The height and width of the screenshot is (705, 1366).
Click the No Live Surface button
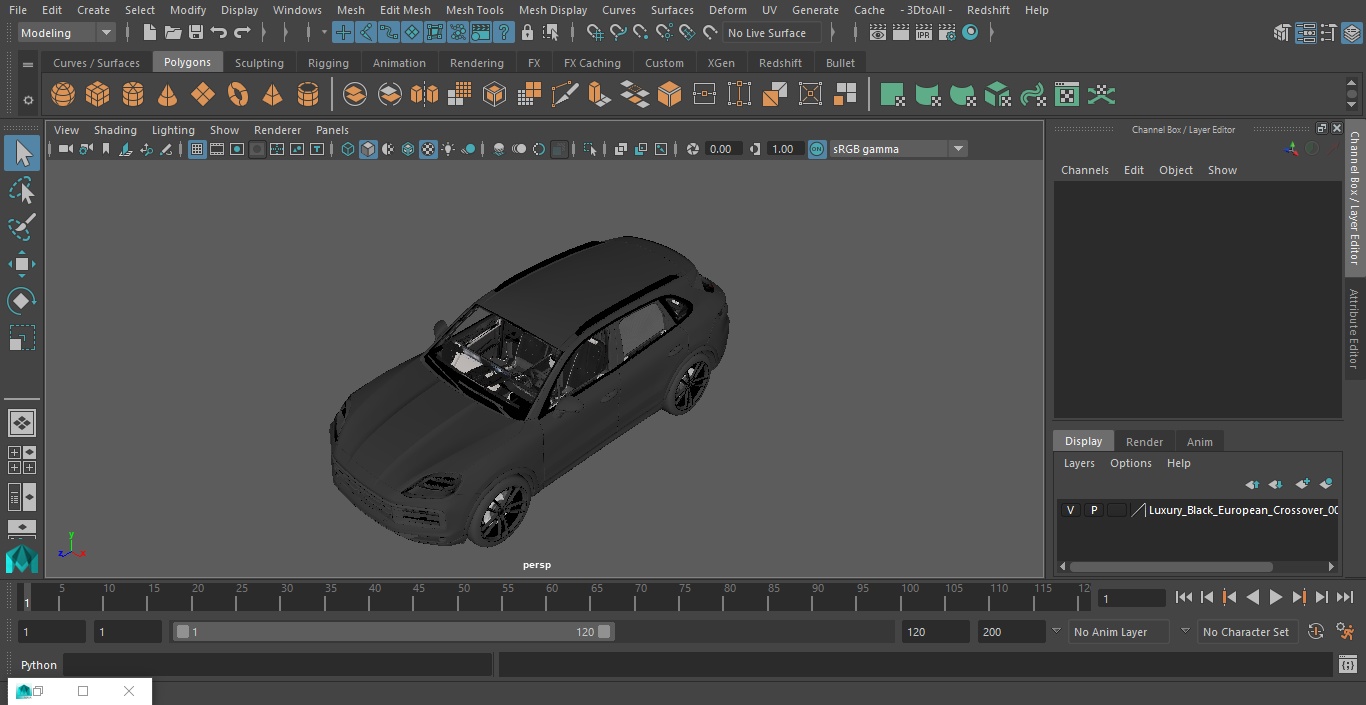(768, 33)
